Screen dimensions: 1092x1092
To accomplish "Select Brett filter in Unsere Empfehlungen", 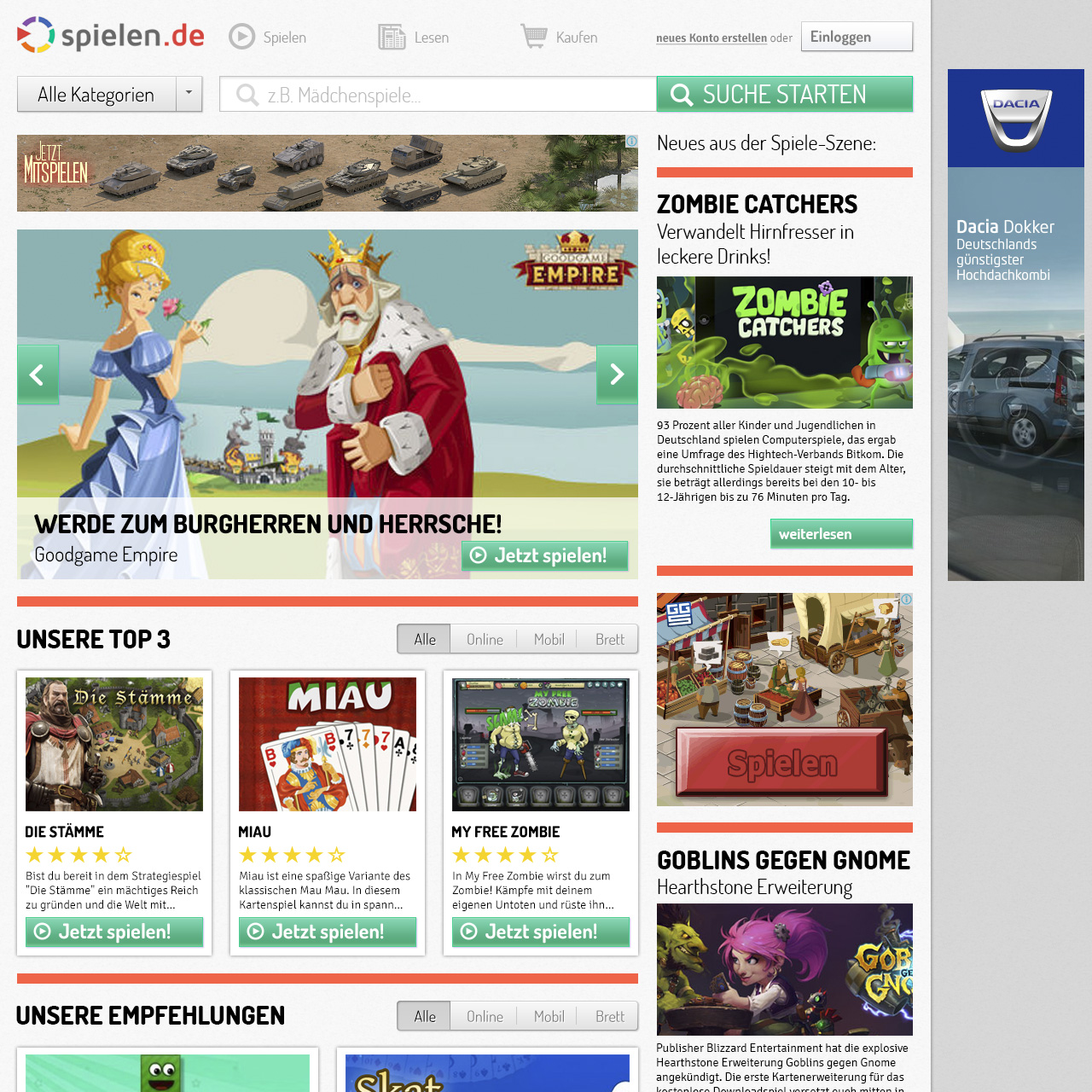I will (609, 1017).
